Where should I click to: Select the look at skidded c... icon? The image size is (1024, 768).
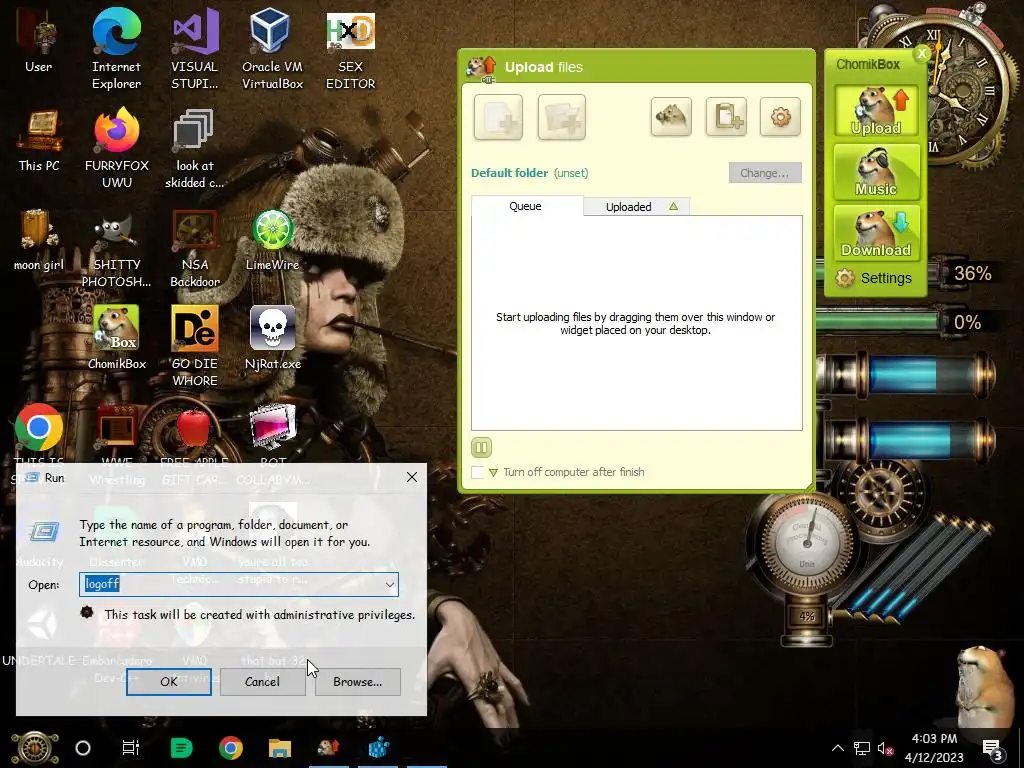pos(195,148)
